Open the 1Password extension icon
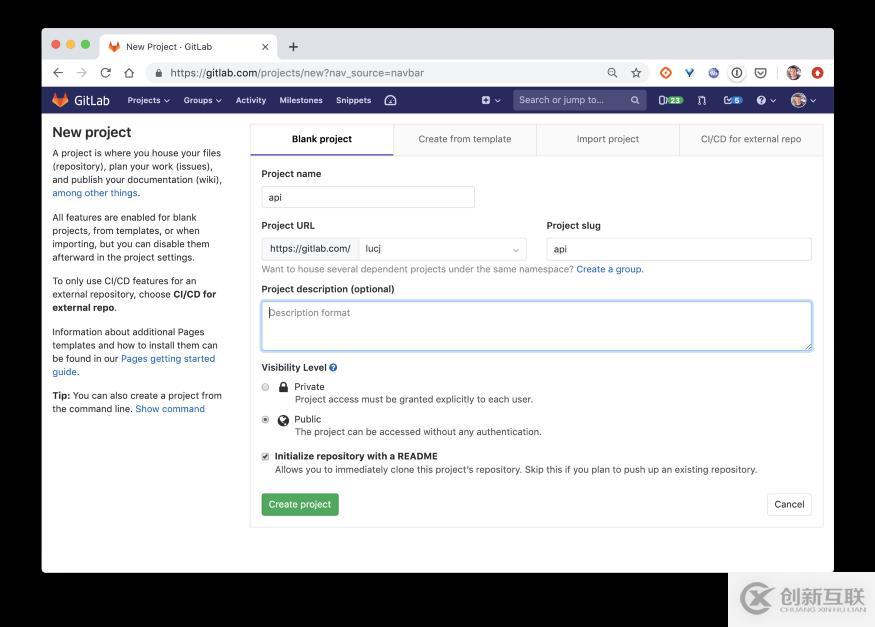The image size is (875, 627). pyautogui.click(x=737, y=73)
